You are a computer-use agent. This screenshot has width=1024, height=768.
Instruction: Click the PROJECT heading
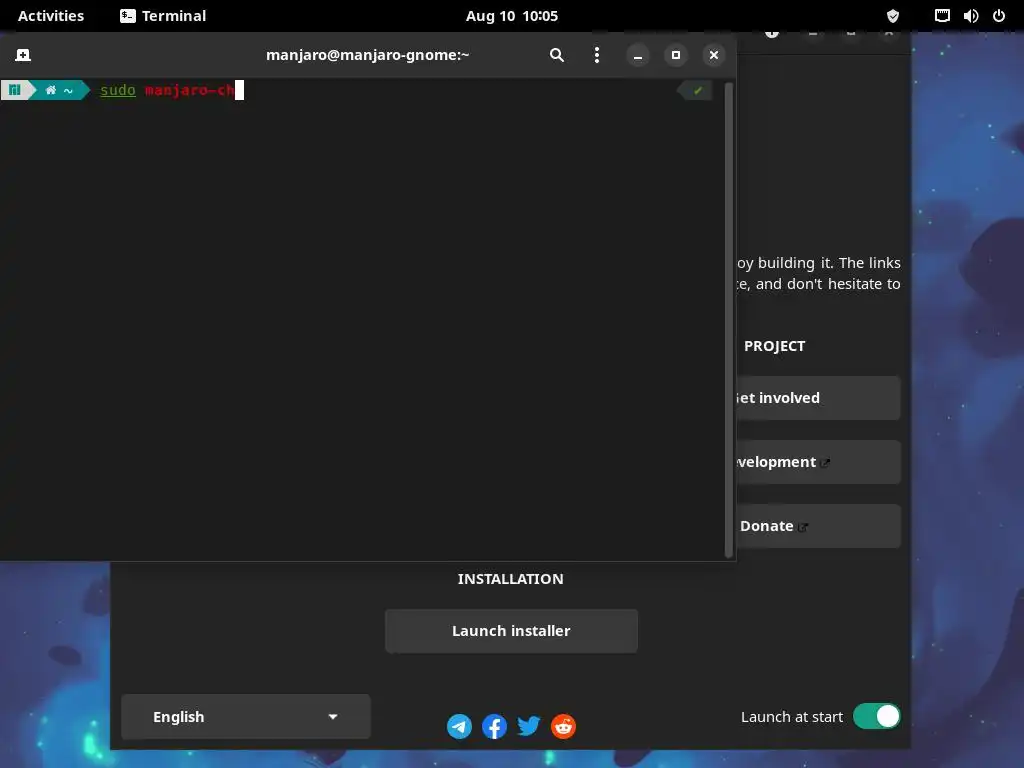[x=775, y=346]
